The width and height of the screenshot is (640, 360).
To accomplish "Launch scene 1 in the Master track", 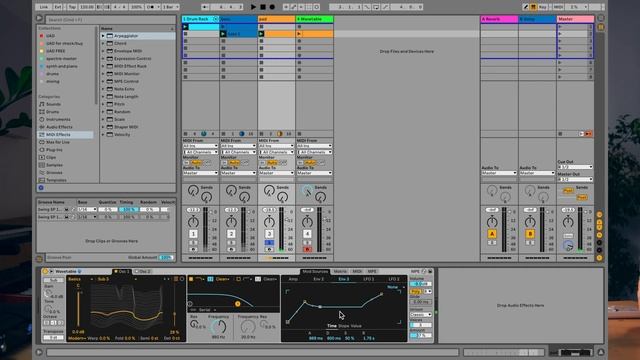I will tap(560, 27).
